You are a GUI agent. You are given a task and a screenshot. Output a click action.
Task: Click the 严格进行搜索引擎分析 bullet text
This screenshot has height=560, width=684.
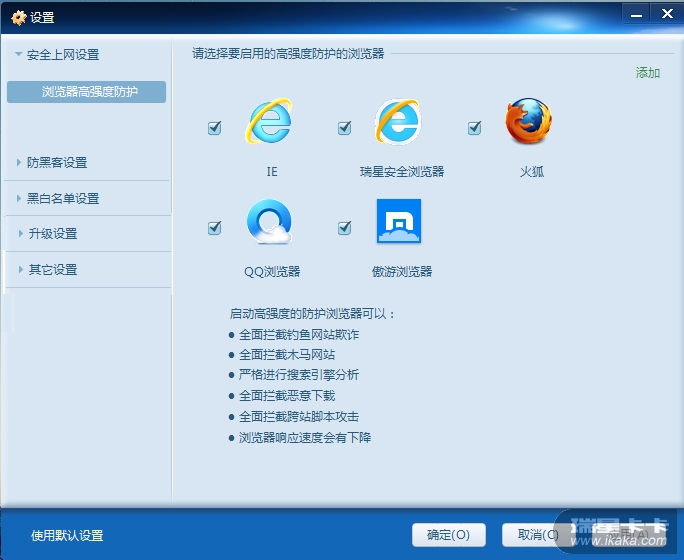tap(299, 374)
